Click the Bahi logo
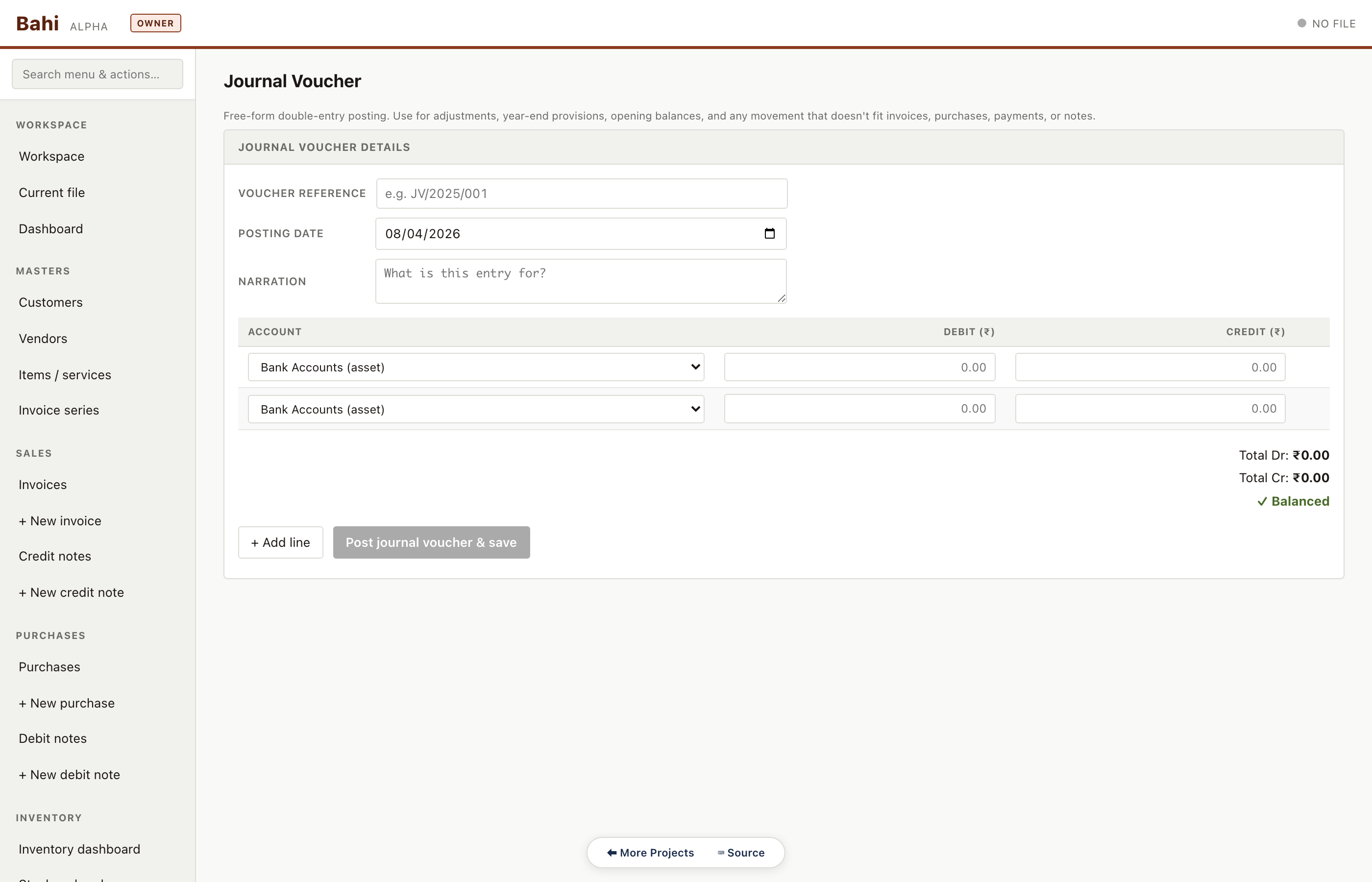The height and width of the screenshot is (882, 1372). pos(38,24)
